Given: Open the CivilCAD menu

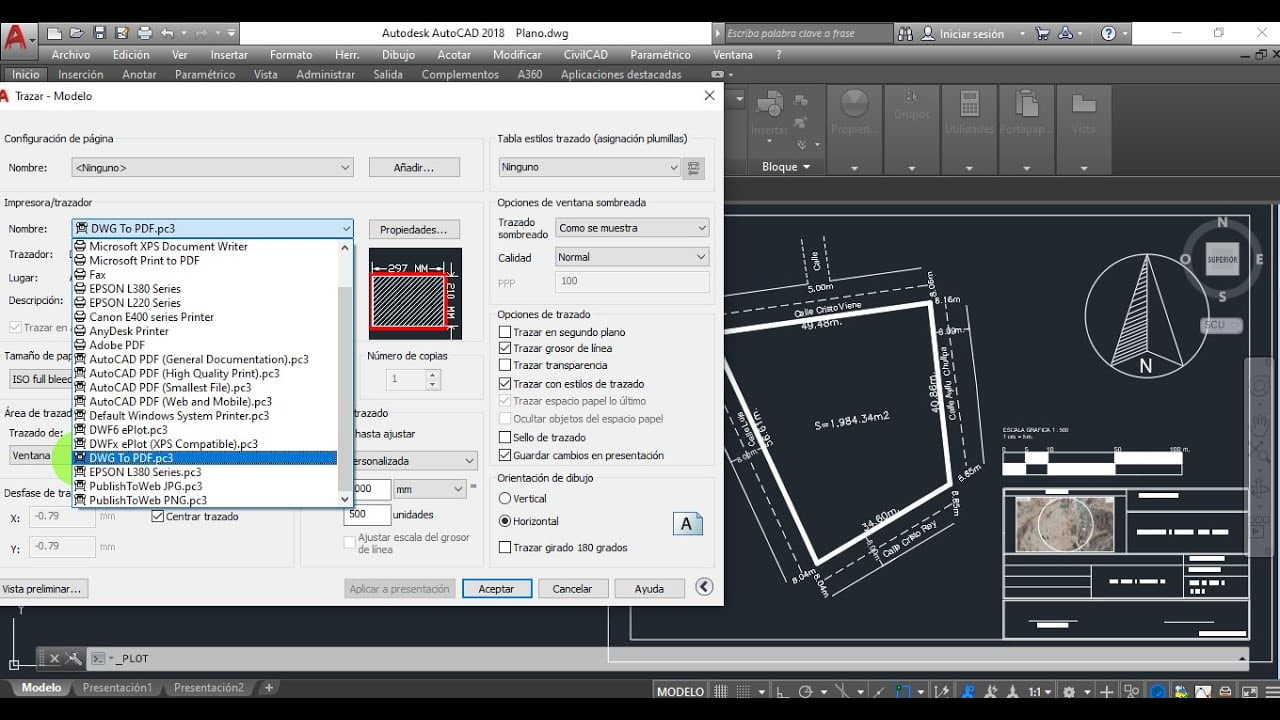Looking at the screenshot, I should (x=585, y=55).
